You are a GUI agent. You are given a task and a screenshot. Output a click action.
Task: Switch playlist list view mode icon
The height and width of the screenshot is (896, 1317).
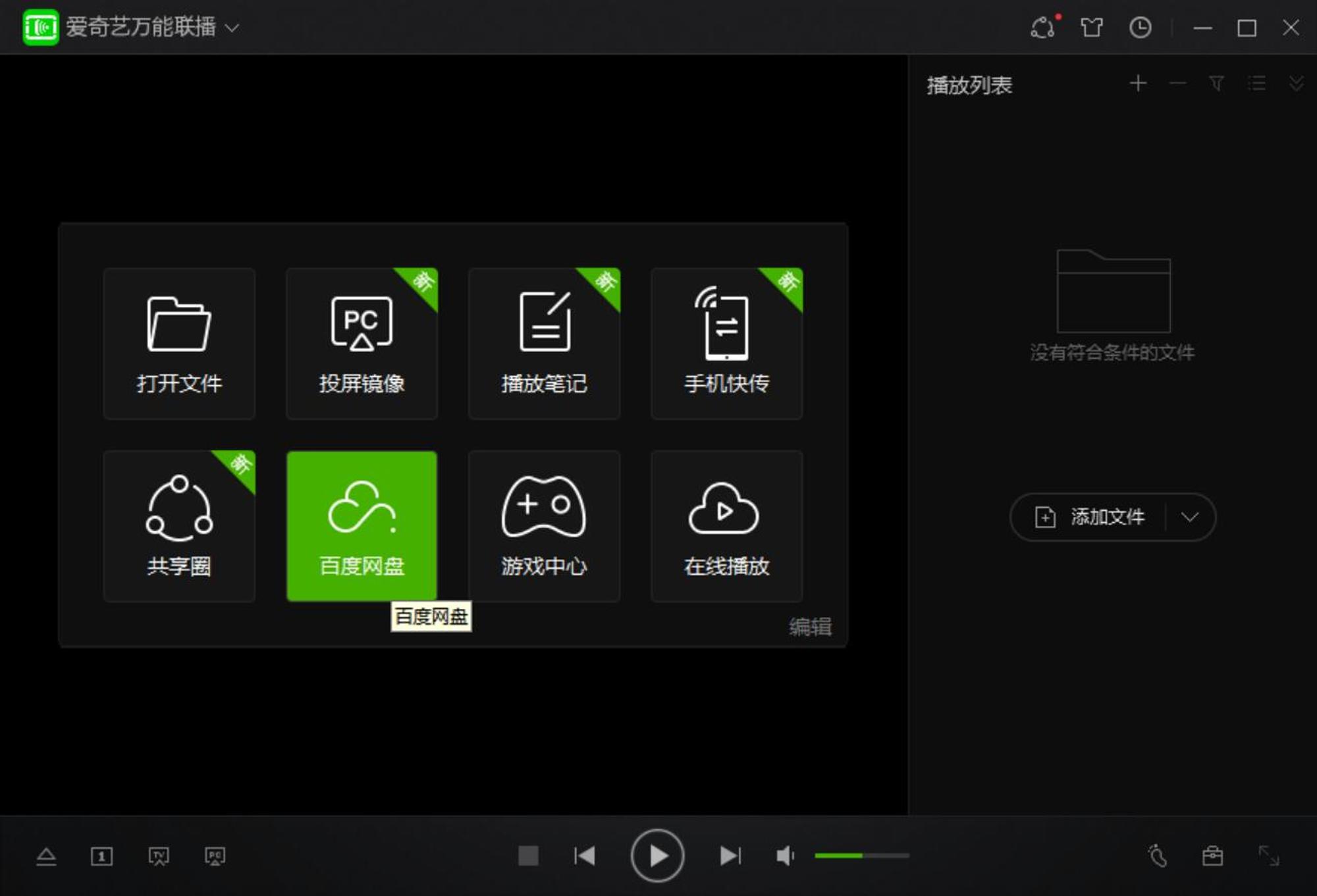coord(1256,84)
